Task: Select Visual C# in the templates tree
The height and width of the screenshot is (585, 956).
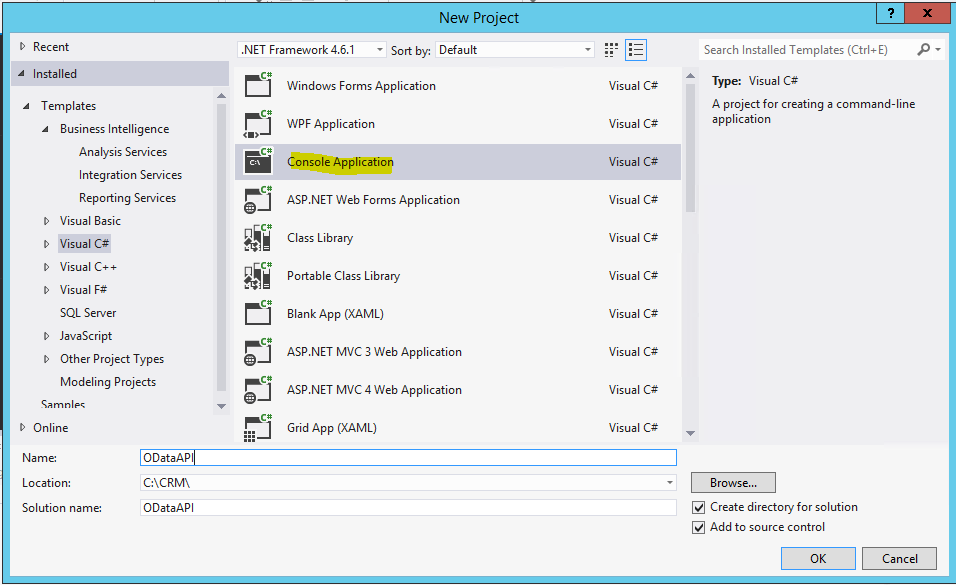Action: tap(84, 244)
